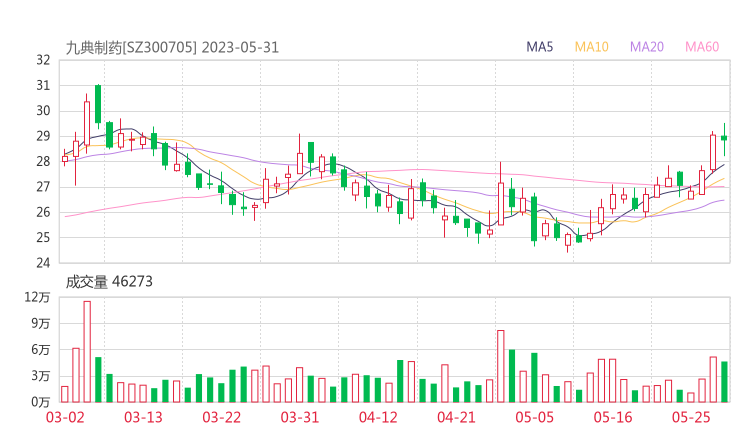
Task: Click the volume axis label 12万
Action: (37, 297)
